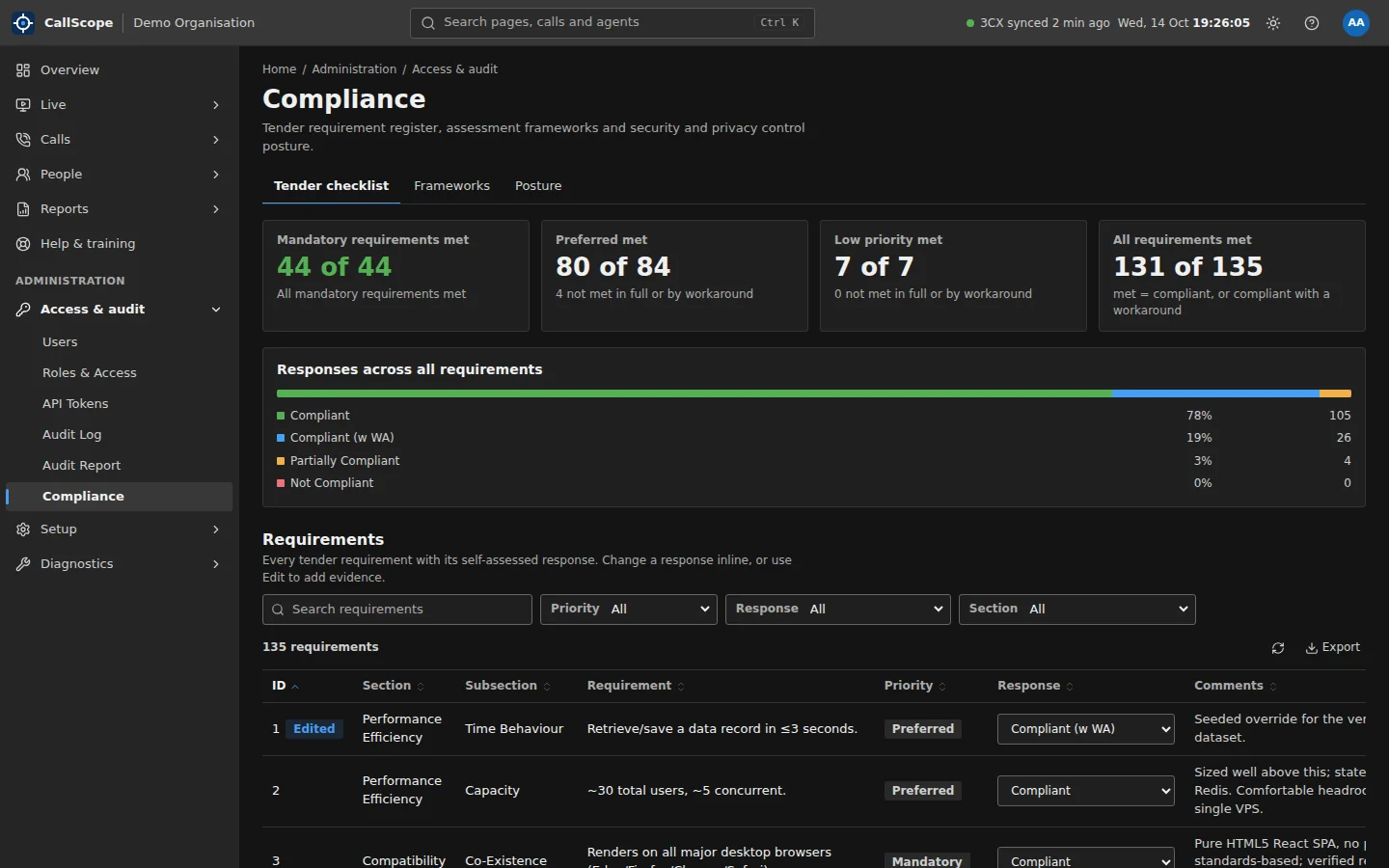Open the Section filter dropdown
This screenshot has width=1389, height=868.
1077,609
